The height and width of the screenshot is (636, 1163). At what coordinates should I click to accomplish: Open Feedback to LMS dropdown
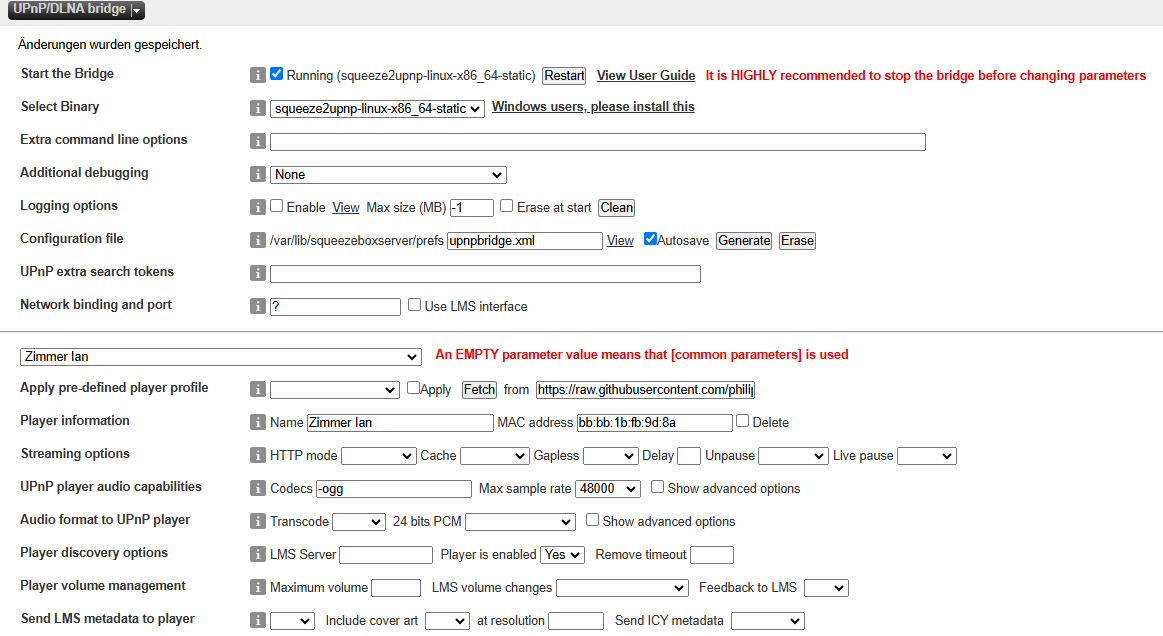(x=826, y=588)
